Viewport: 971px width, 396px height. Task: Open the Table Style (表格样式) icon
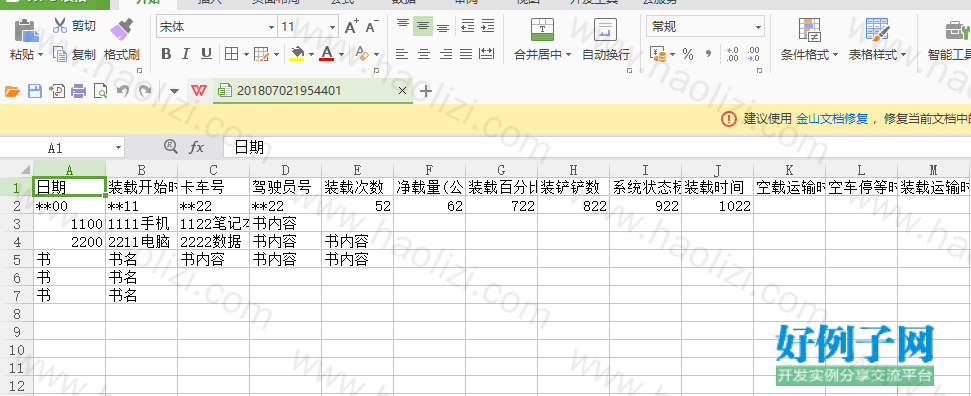(877, 29)
